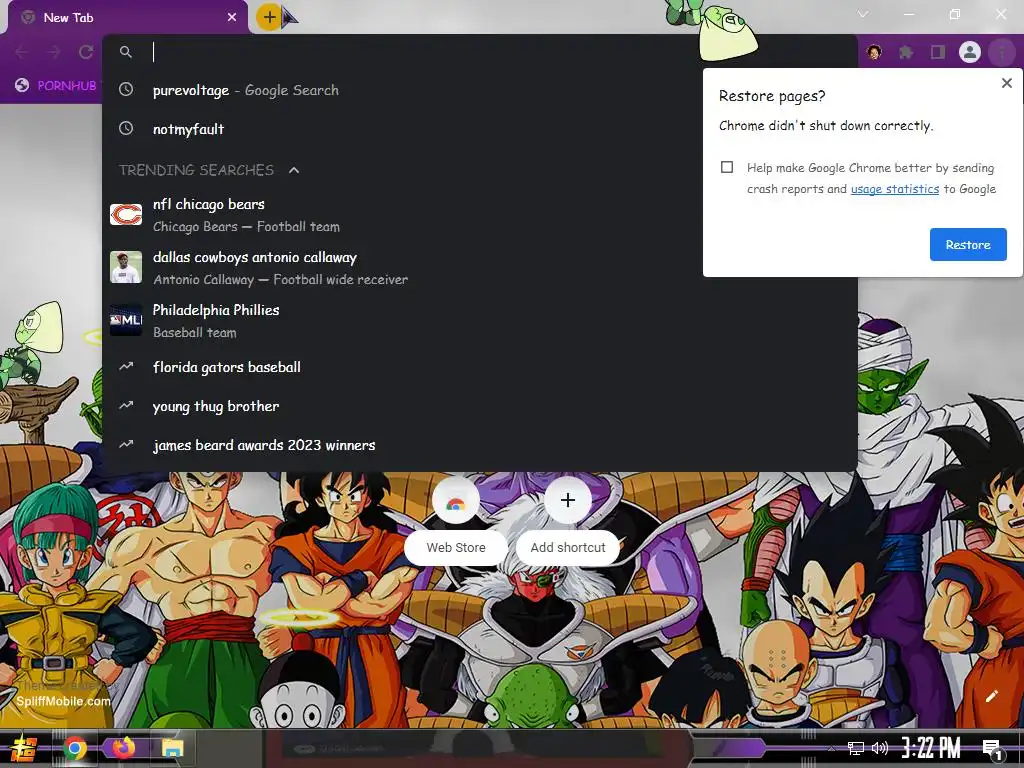
Task: Click the 3:22 PM taskbar clock
Action: [931, 748]
